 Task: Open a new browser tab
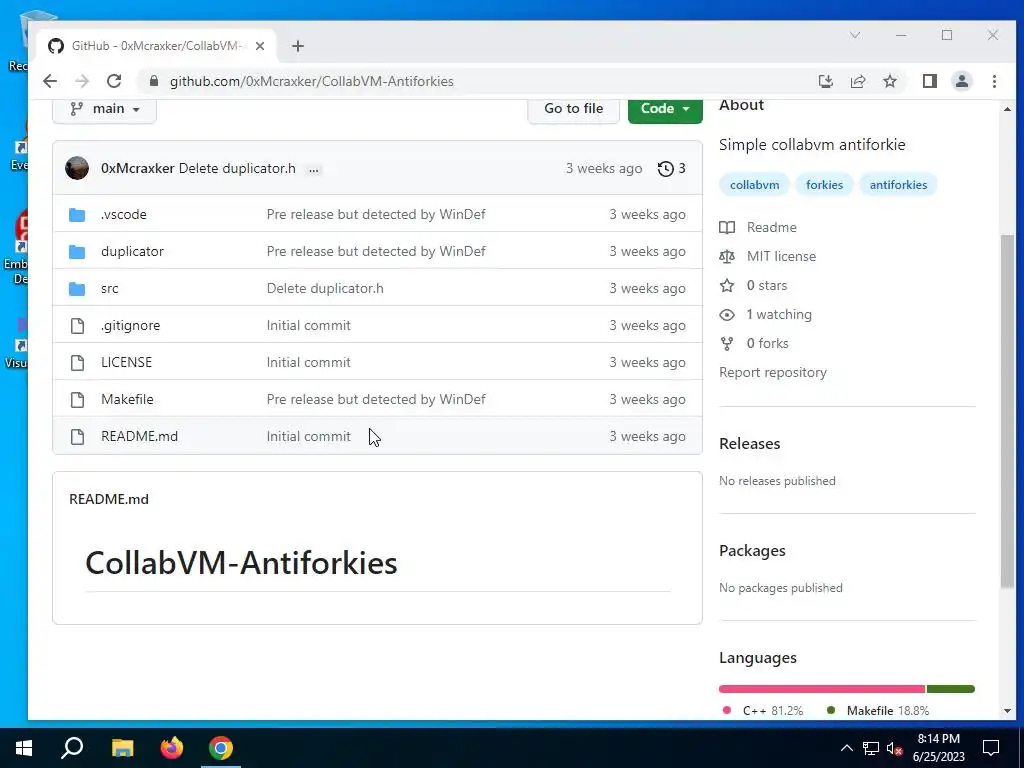coord(298,46)
